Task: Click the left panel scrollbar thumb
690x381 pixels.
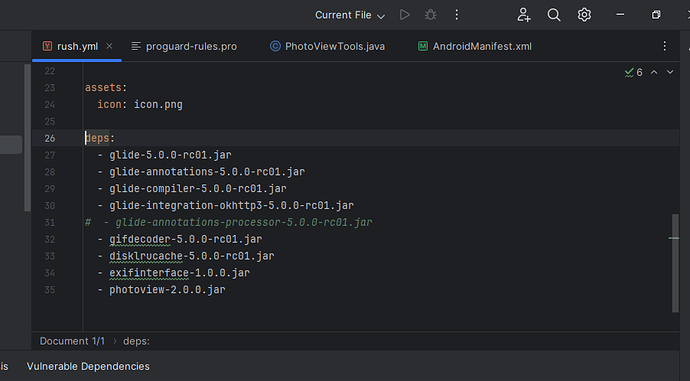Action: 27,138
